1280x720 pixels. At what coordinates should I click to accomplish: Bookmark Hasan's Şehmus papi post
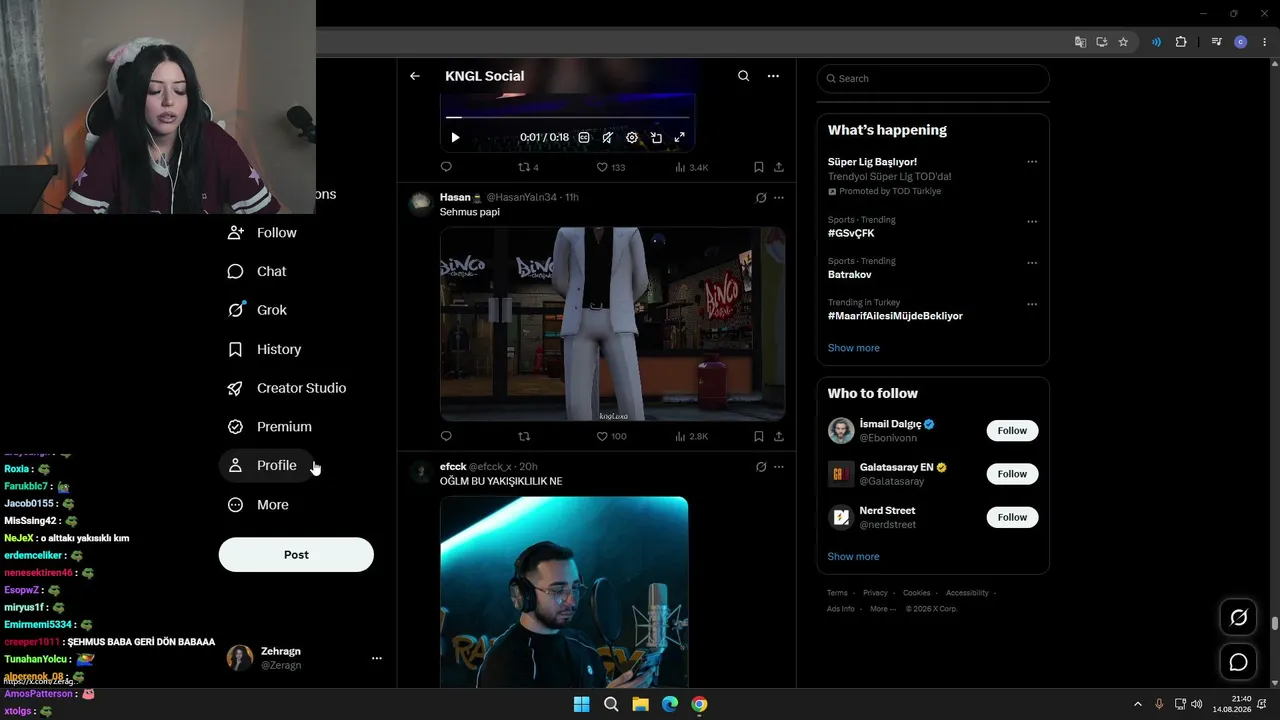click(x=759, y=436)
